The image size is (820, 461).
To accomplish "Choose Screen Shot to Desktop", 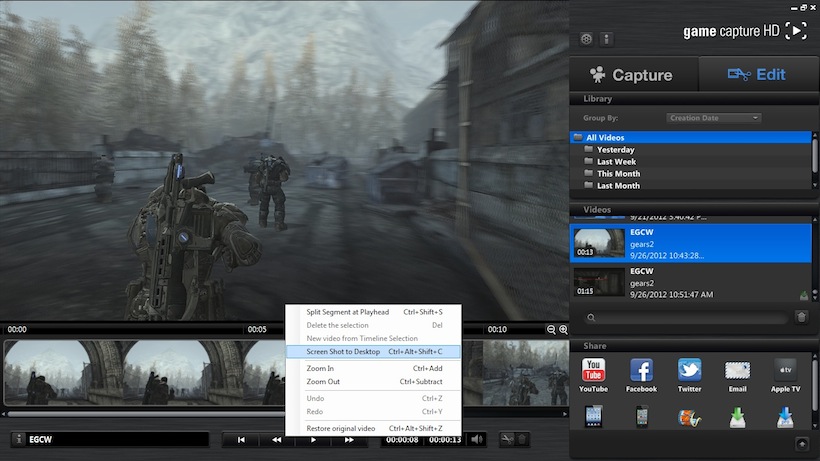I will (373, 352).
